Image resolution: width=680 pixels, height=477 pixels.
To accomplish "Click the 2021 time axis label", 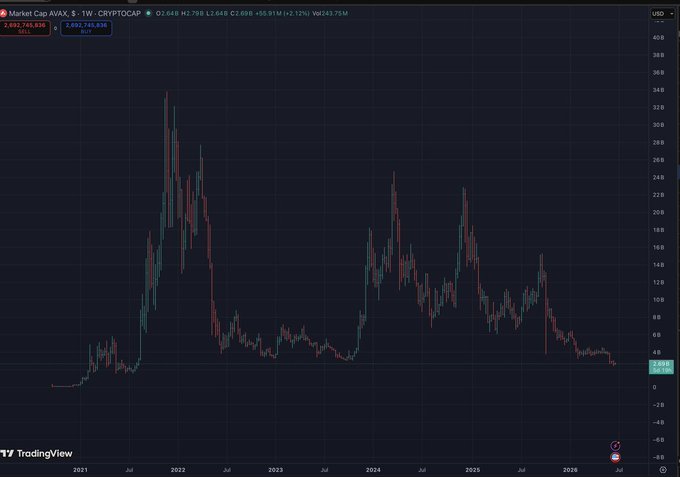I will click(x=80, y=470).
